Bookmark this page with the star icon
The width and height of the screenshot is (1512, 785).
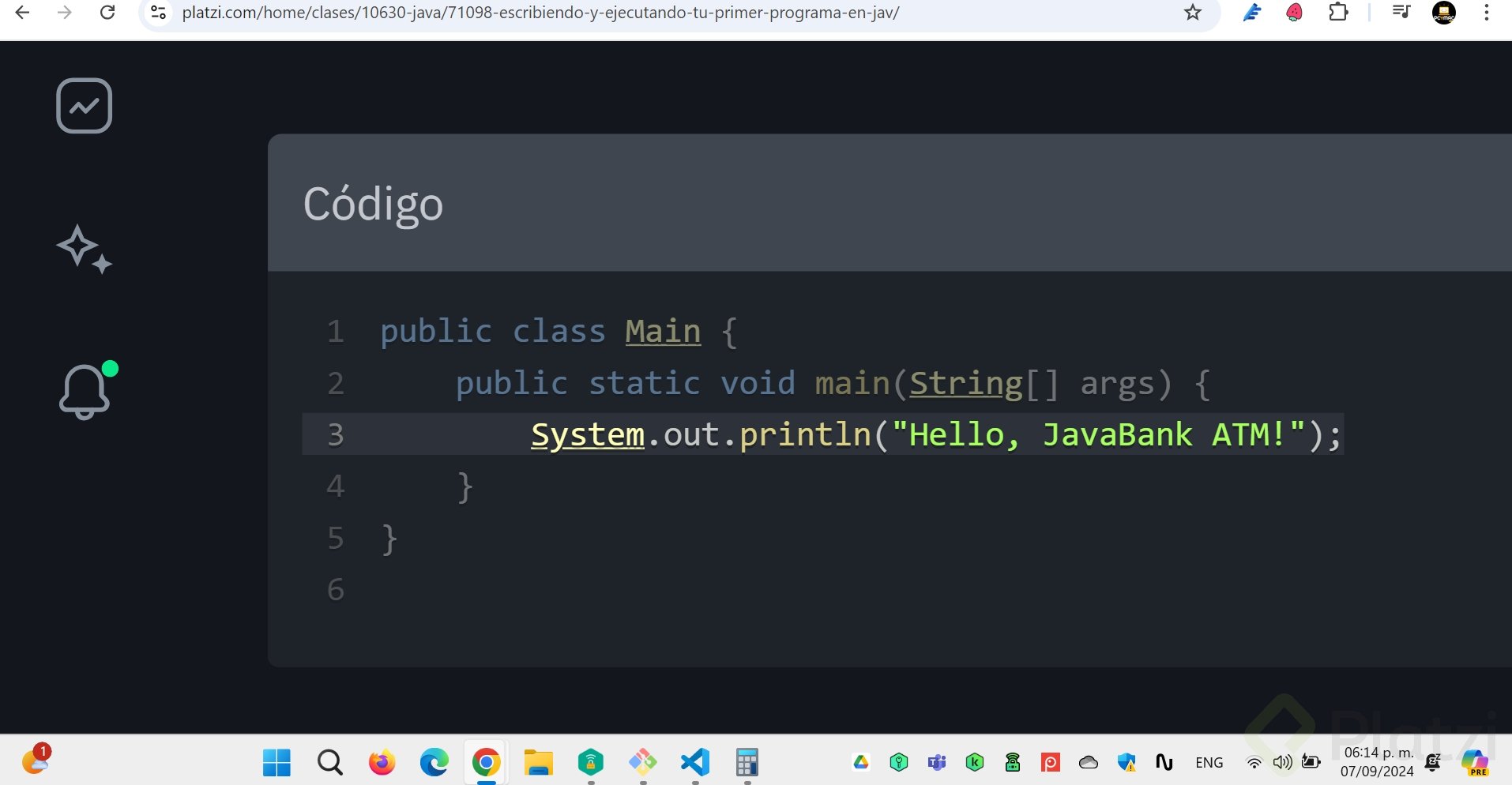pos(1193,13)
